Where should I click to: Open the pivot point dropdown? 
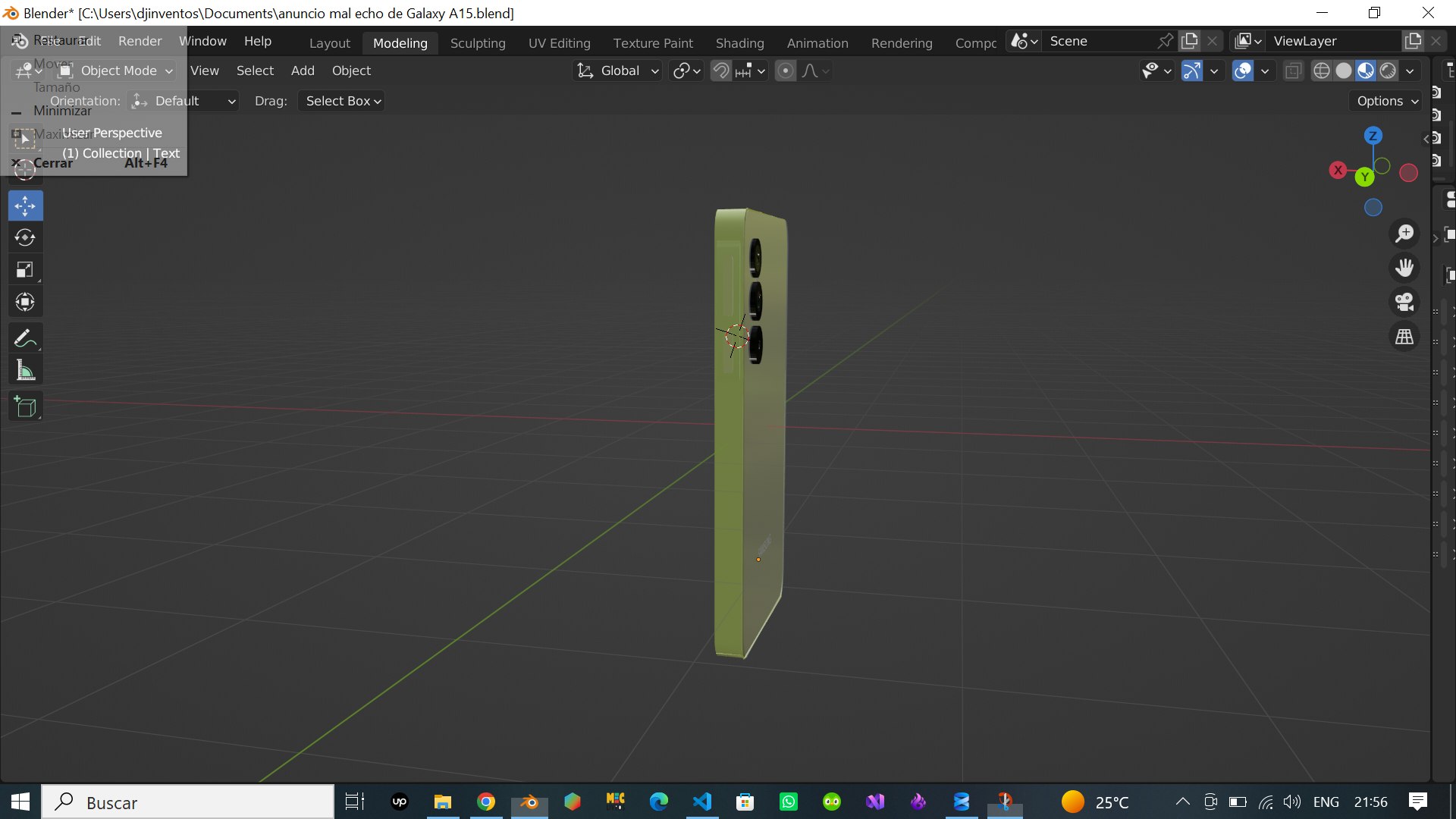[686, 71]
